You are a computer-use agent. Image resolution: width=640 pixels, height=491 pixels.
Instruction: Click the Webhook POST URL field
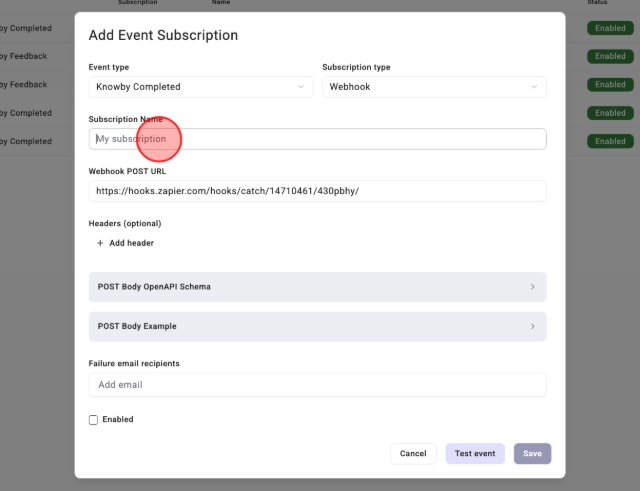click(318, 191)
